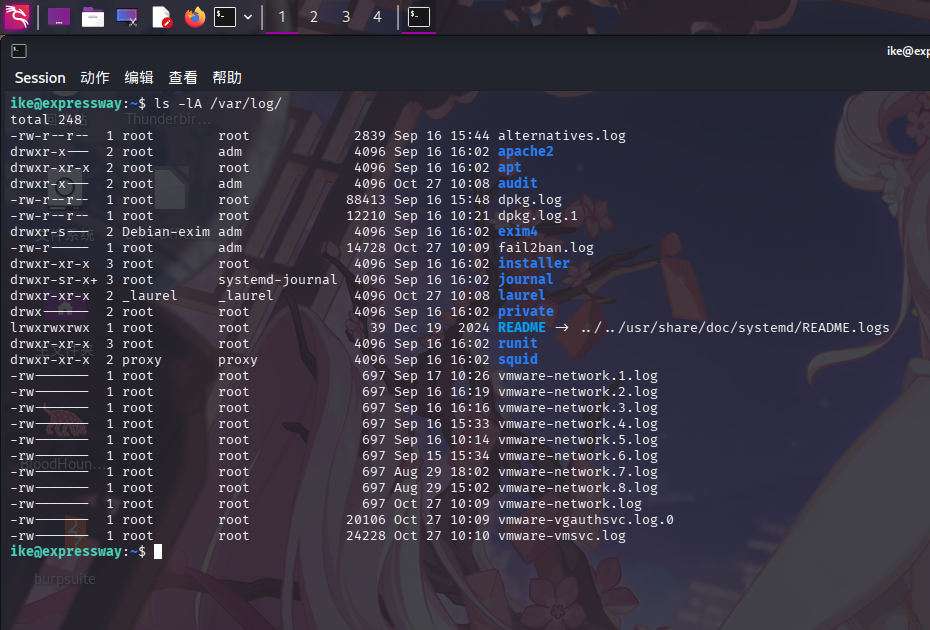Click the 'ls -lA /var/log/' command text

coord(218,104)
